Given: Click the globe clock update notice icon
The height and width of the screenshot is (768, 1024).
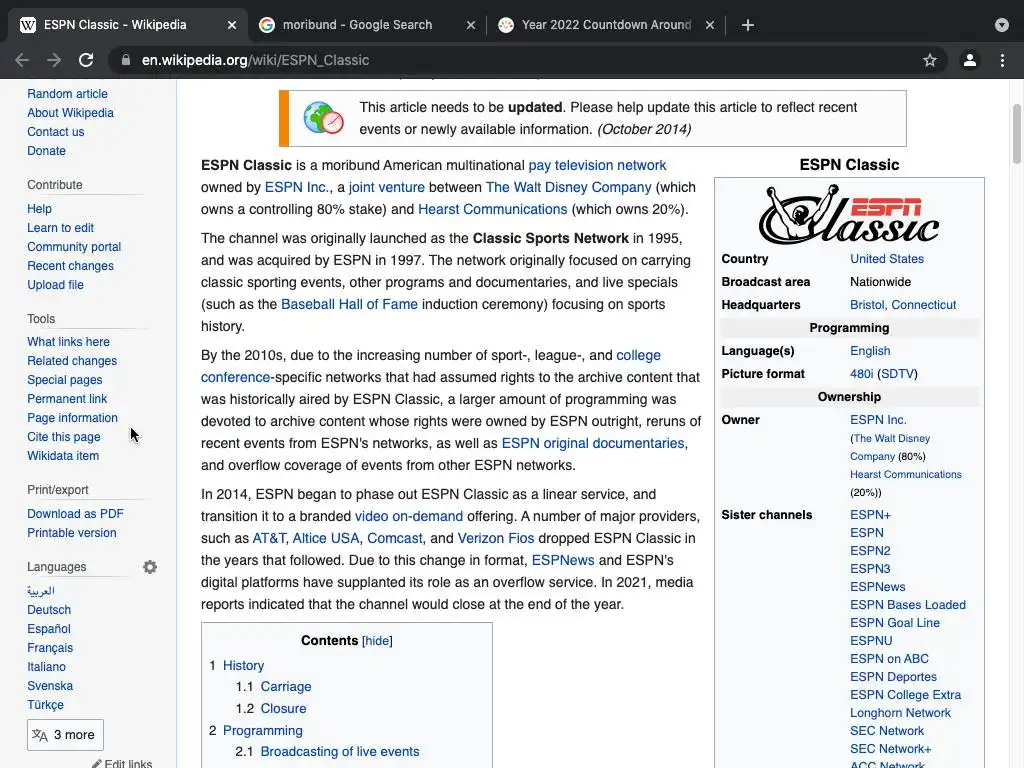Looking at the screenshot, I should pyautogui.click(x=323, y=118).
